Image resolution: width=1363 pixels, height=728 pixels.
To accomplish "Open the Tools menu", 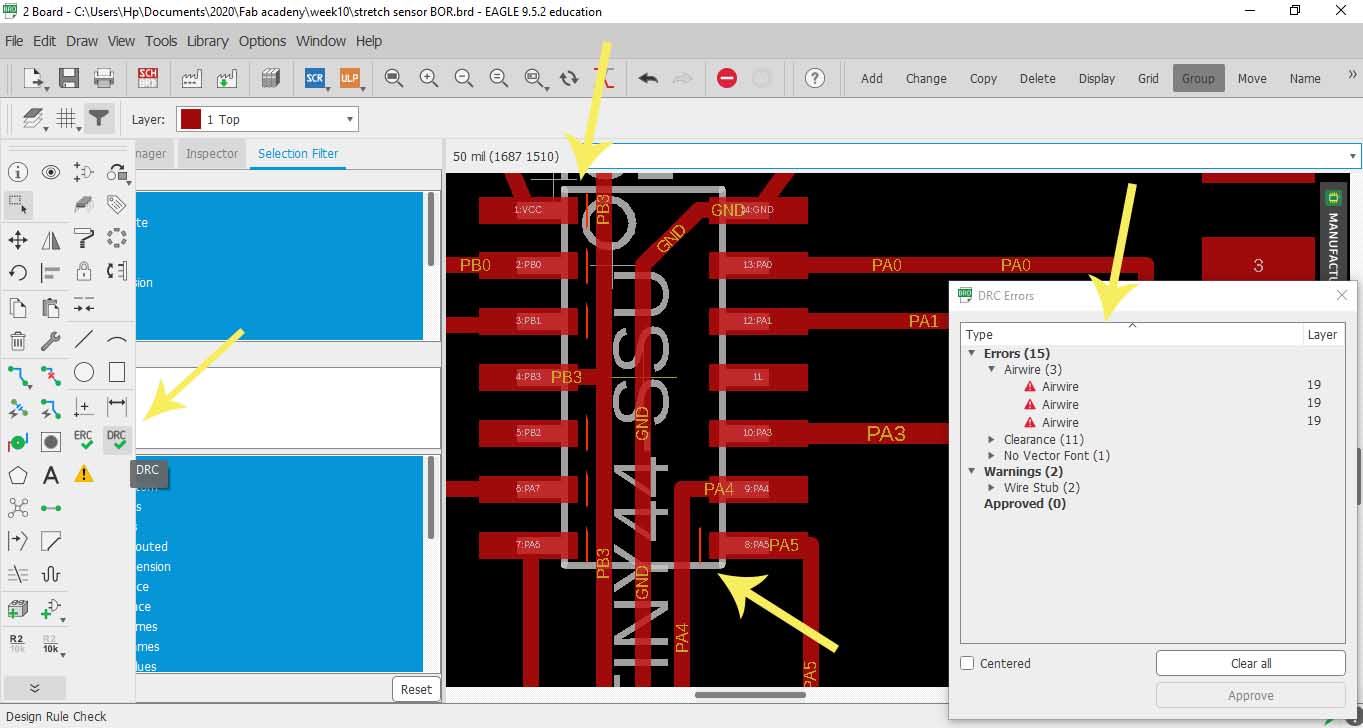I will tap(161, 41).
